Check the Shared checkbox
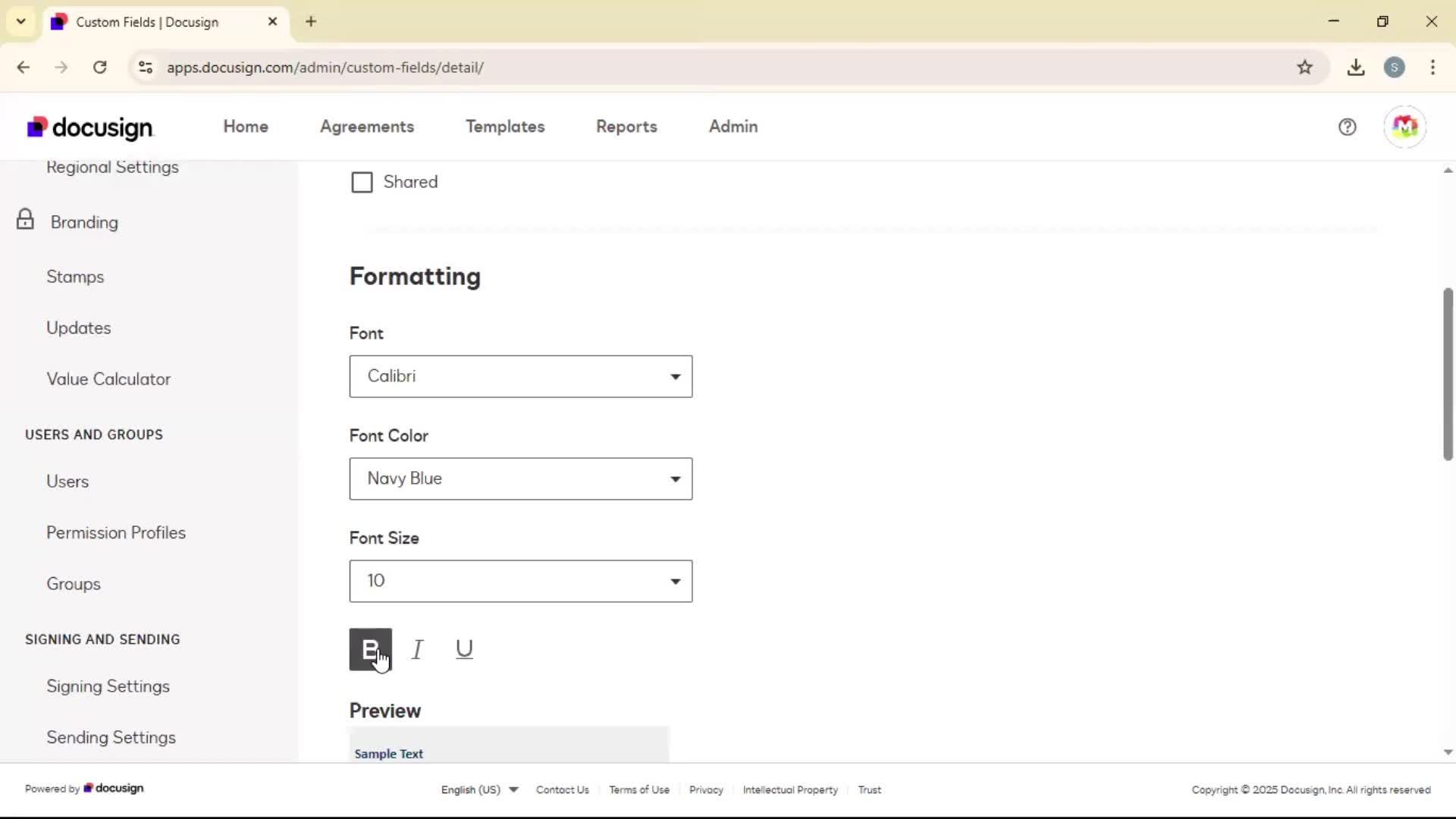This screenshot has height=819, width=1456. pos(362,182)
